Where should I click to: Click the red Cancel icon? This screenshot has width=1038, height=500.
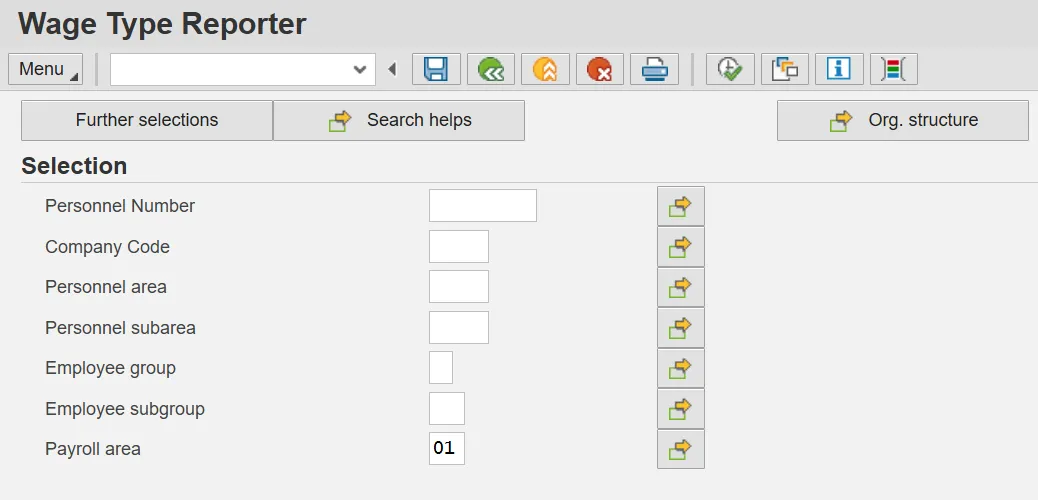tap(599, 69)
